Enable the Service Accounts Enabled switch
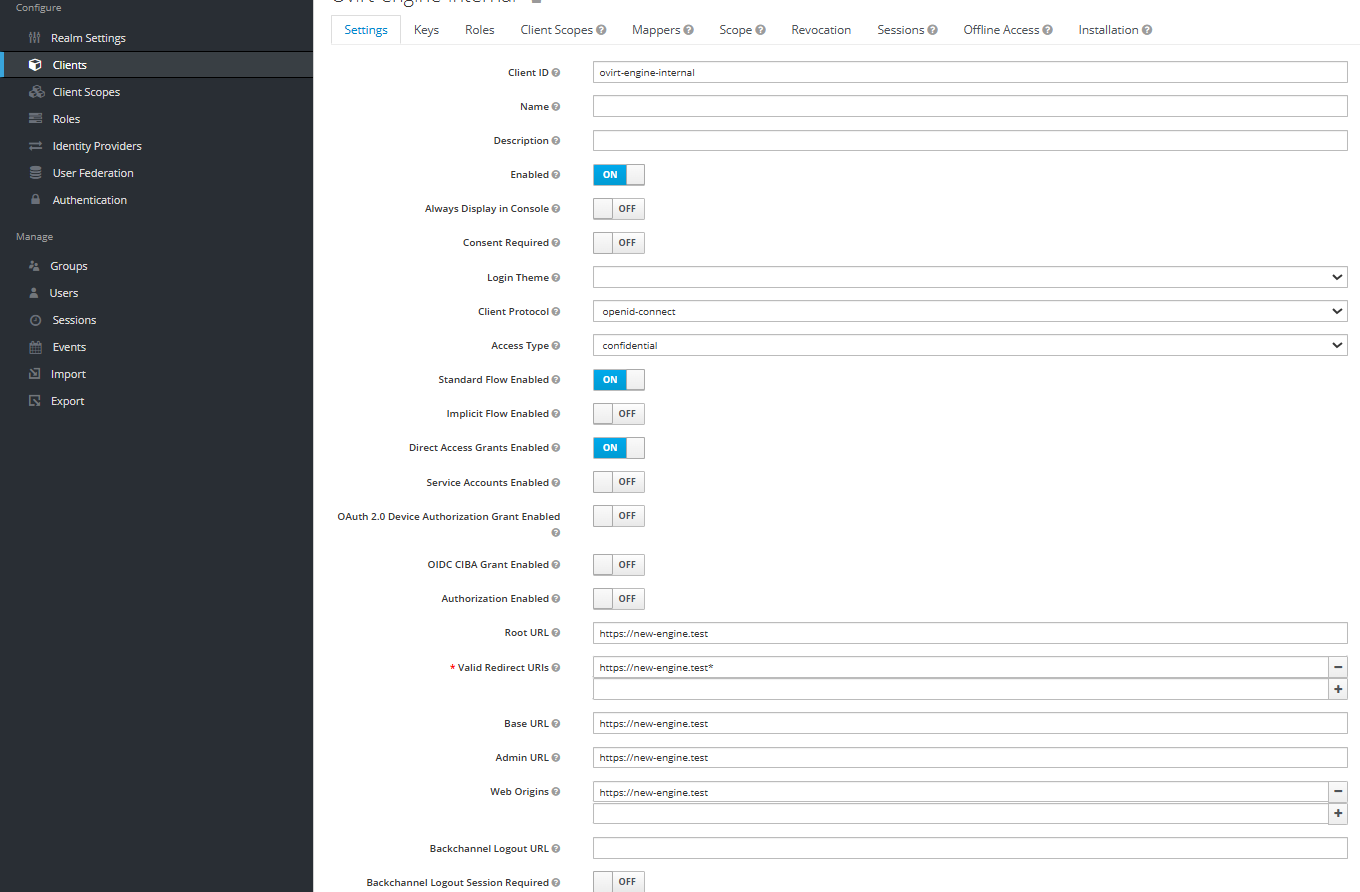This screenshot has height=892, width=1360. [x=619, y=482]
